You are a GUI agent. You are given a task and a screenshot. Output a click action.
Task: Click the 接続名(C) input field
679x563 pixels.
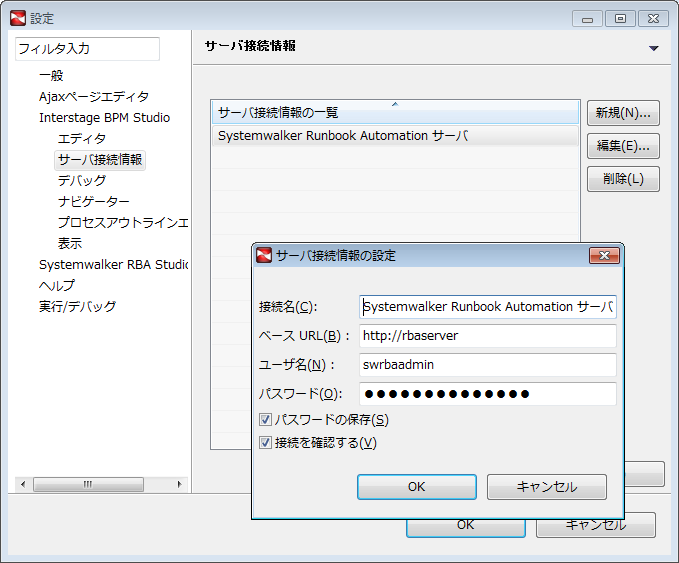pyautogui.click(x=488, y=307)
